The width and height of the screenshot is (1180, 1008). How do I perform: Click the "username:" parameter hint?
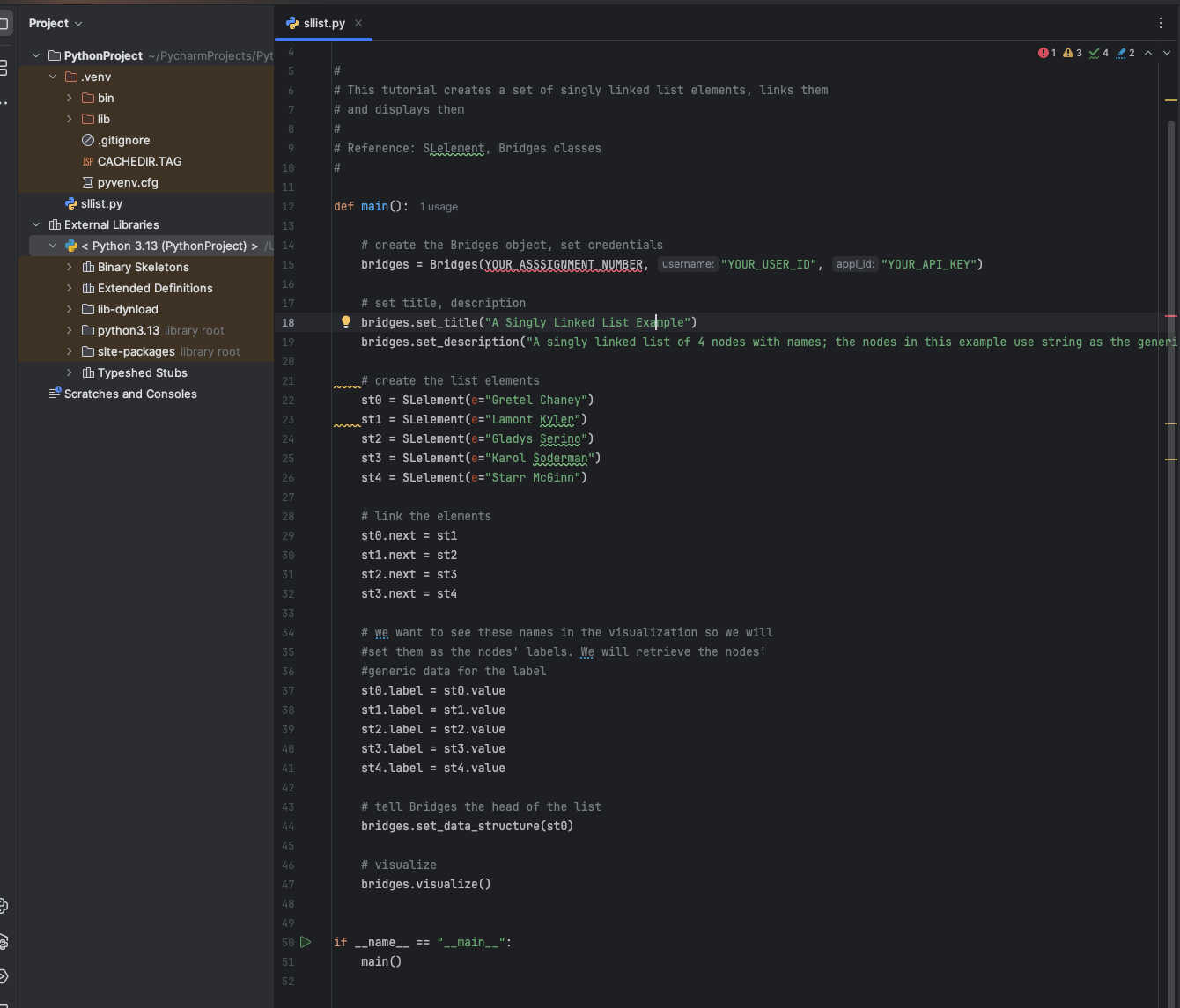pyautogui.click(x=688, y=264)
